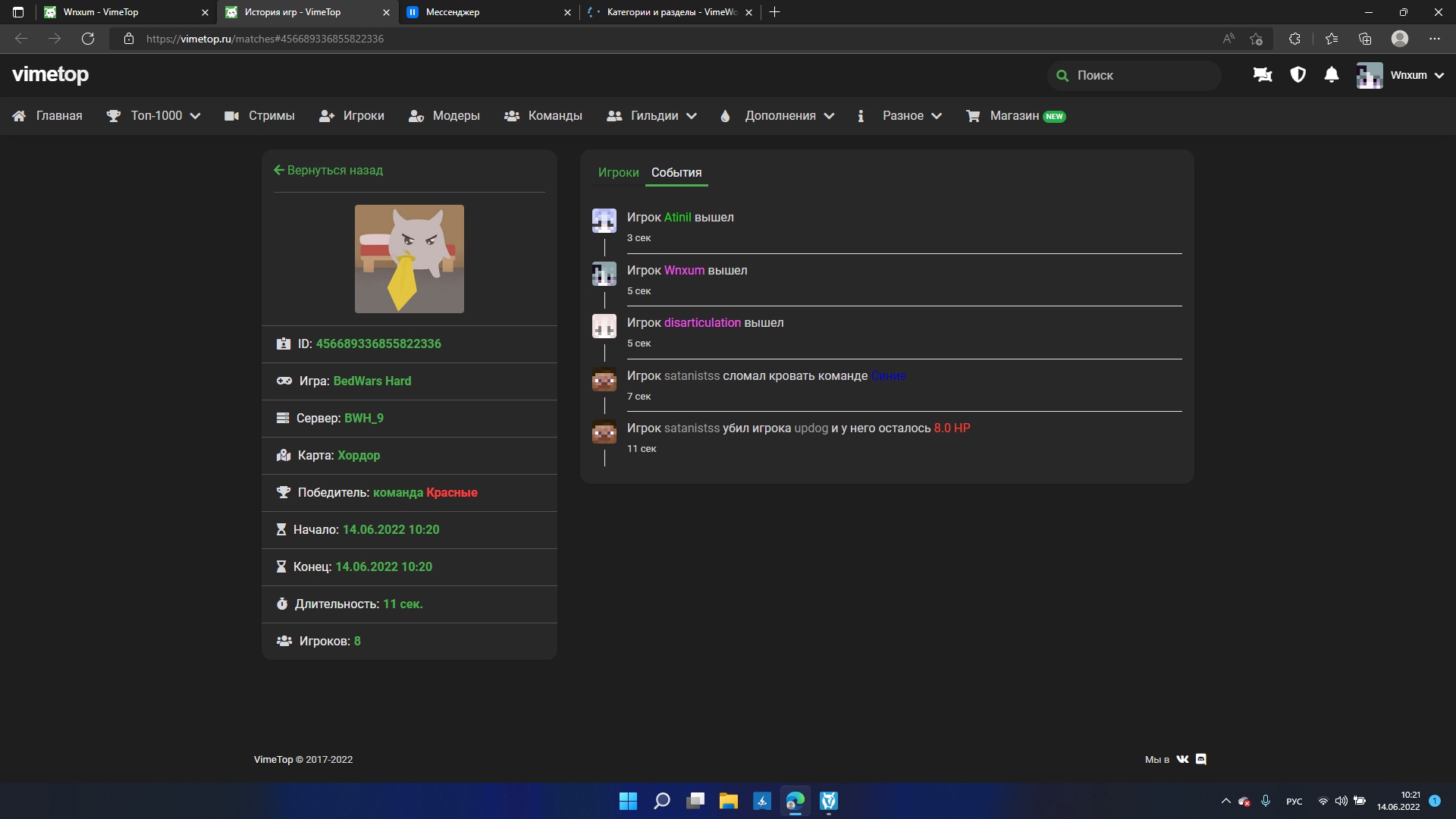Click the browser refresh button
The height and width of the screenshot is (819, 1456).
pos(88,39)
